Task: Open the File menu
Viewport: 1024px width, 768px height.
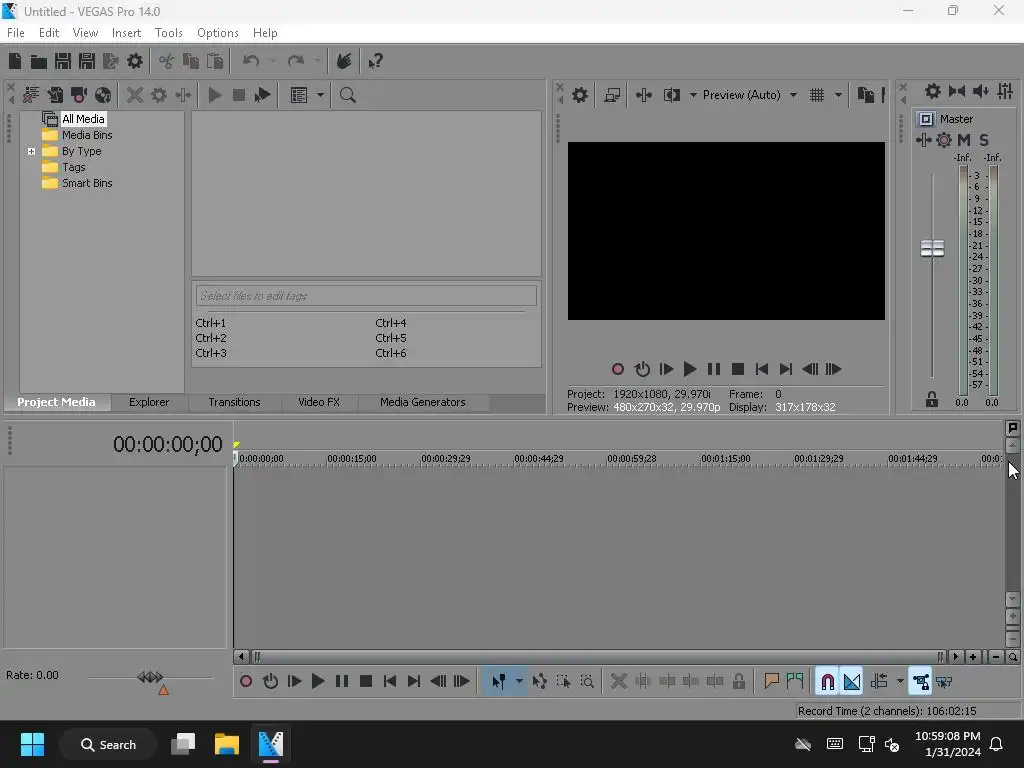Action: tap(16, 33)
